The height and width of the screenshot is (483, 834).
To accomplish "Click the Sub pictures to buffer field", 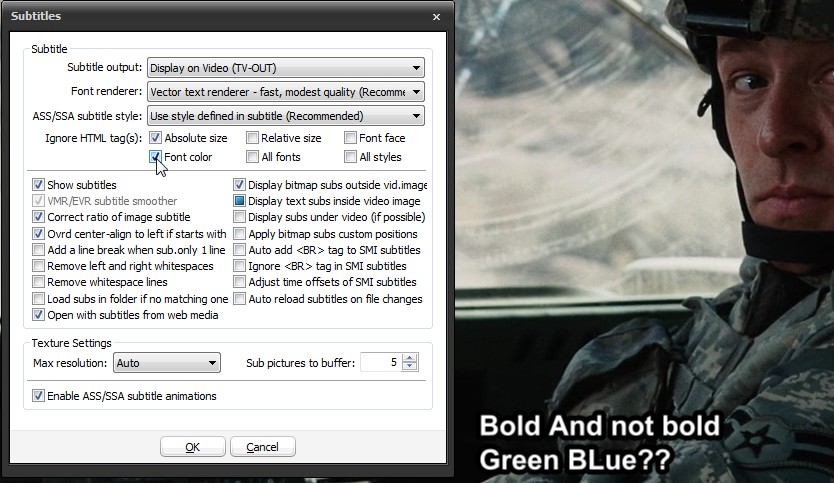I will [x=381, y=362].
